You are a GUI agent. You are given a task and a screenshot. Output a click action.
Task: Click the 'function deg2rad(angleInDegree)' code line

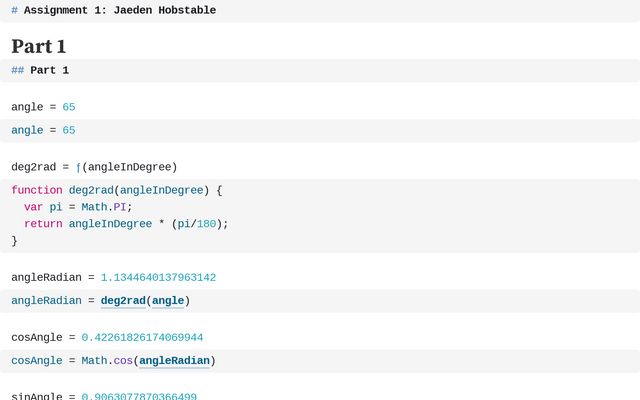tap(116, 190)
